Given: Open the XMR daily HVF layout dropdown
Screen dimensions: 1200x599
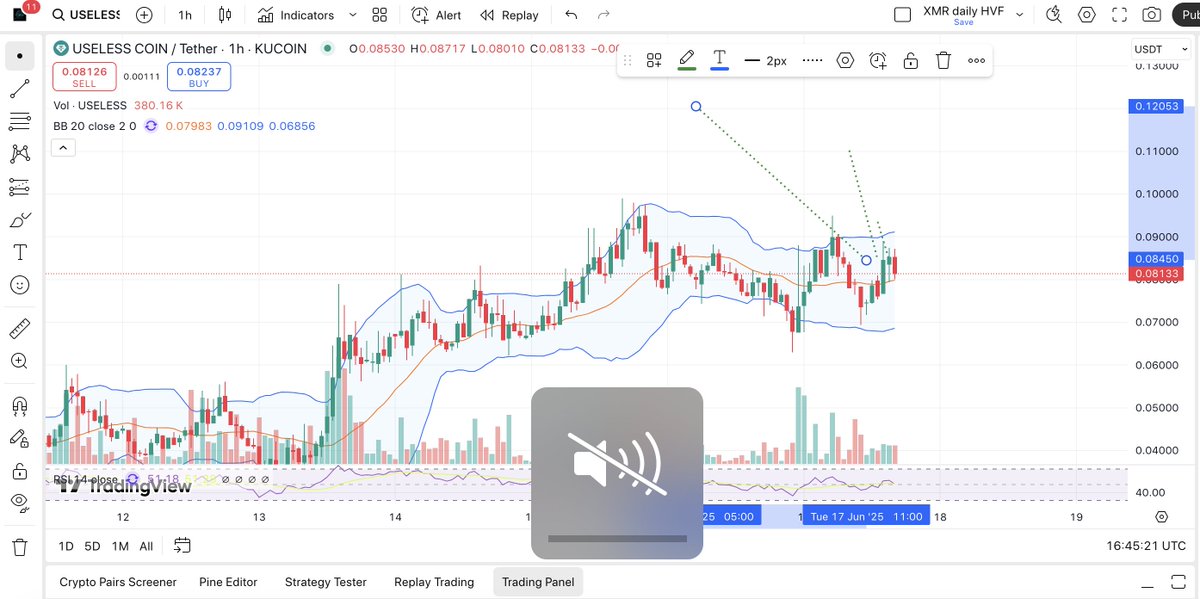Looking at the screenshot, I should [1020, 15].
